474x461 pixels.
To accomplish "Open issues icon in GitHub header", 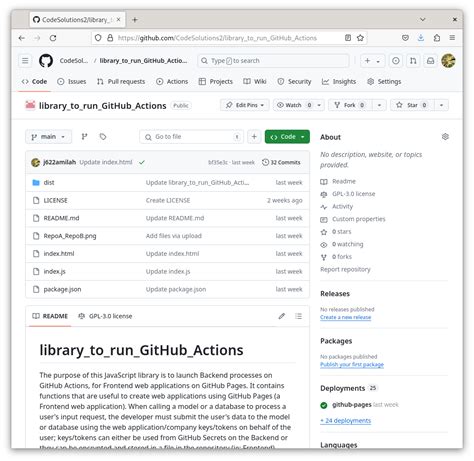I will pyautogui.click(x=396, y=61).
